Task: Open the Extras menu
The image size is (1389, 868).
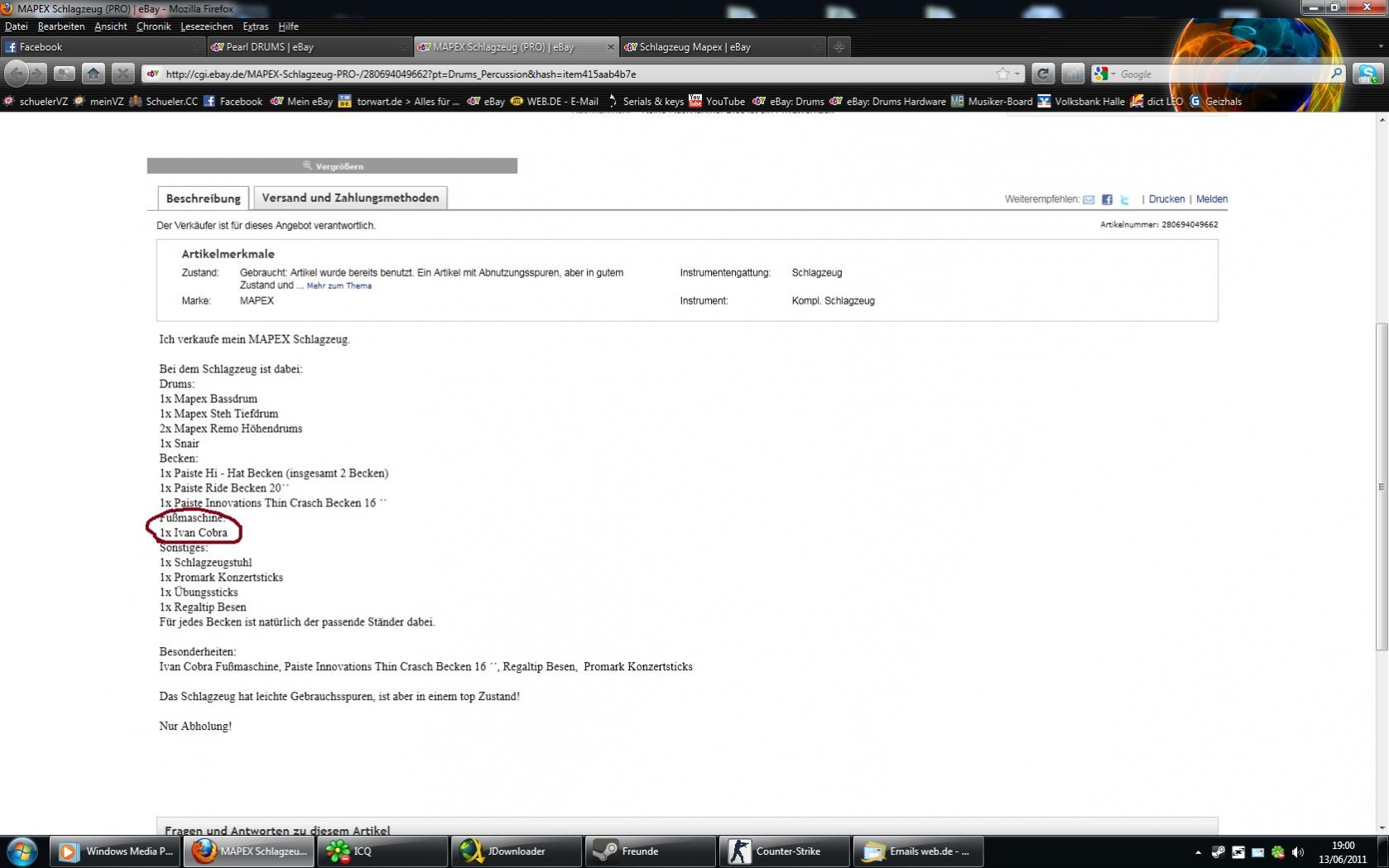Action: [256, 26]
